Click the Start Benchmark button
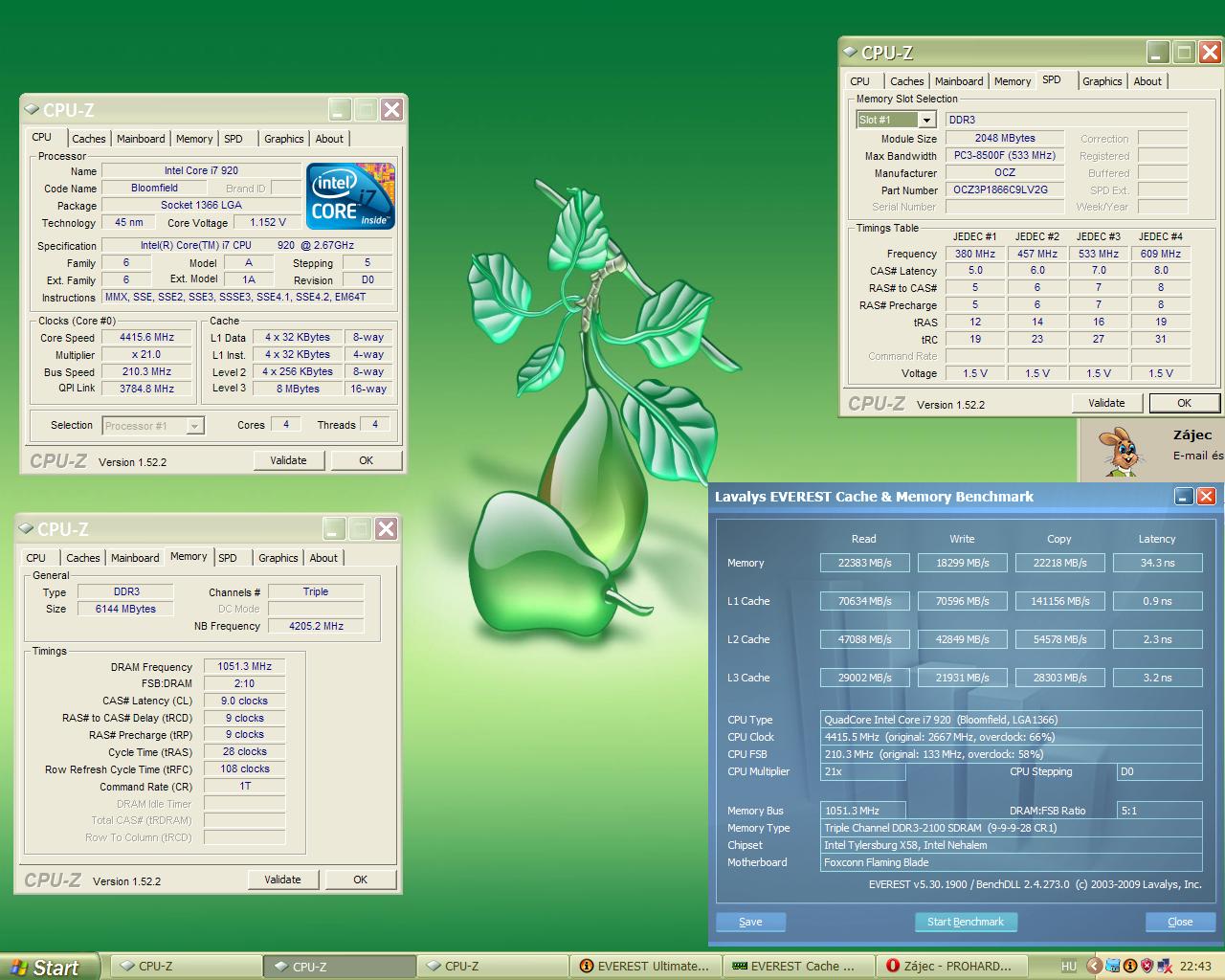1225x980 pixels. click(x=965, y=922)
